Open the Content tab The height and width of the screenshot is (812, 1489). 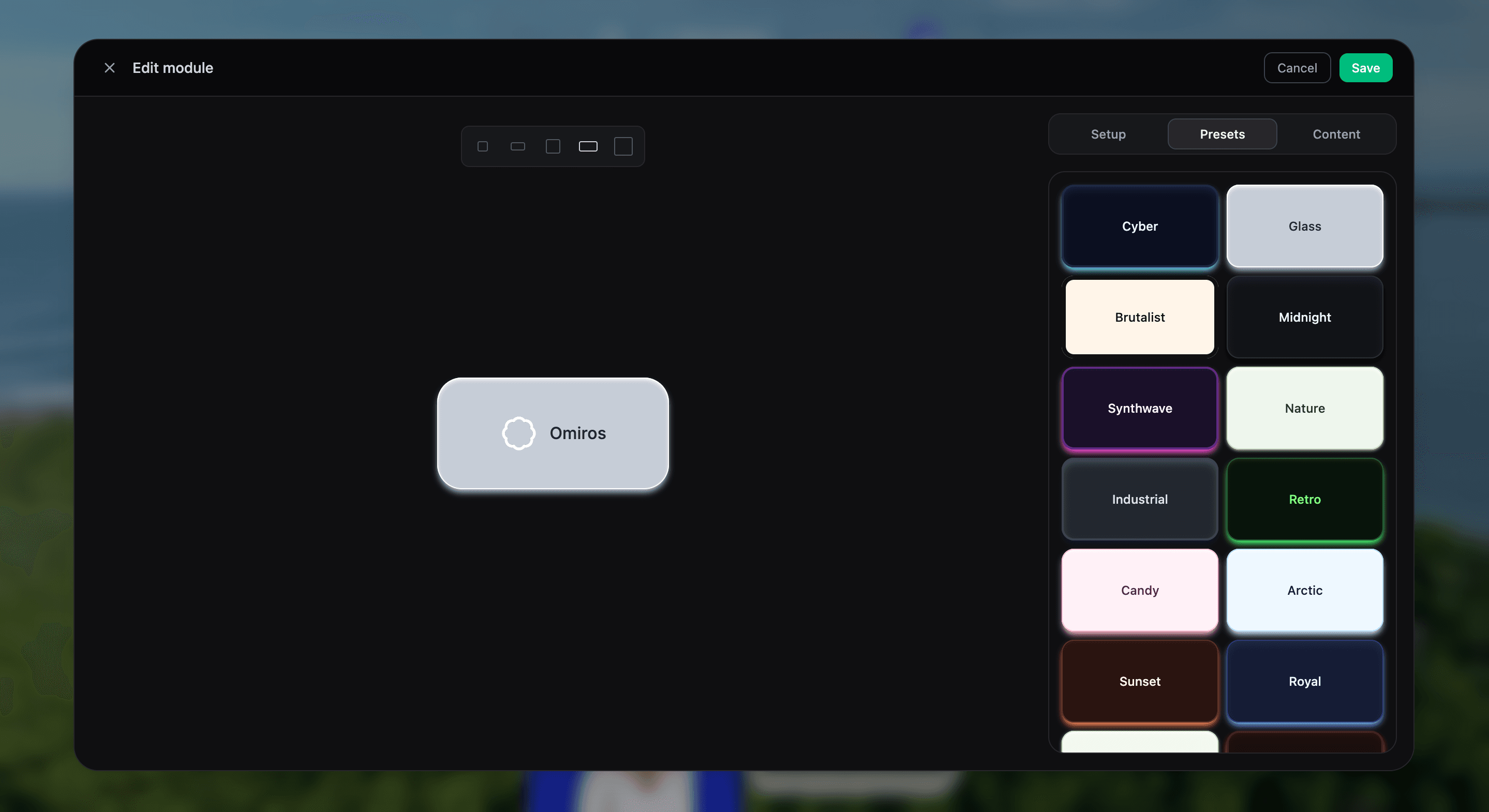(x=1336, y=134)
